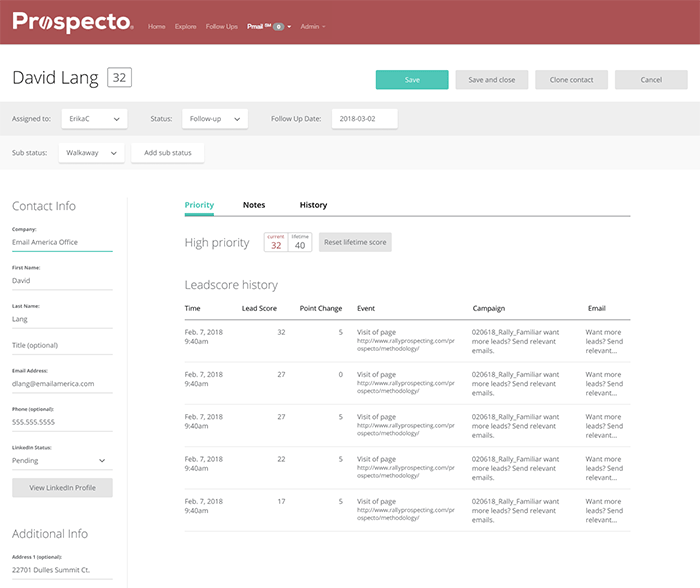Open the Pmail menu
700x588 pixels.
[x=269, y=27]
